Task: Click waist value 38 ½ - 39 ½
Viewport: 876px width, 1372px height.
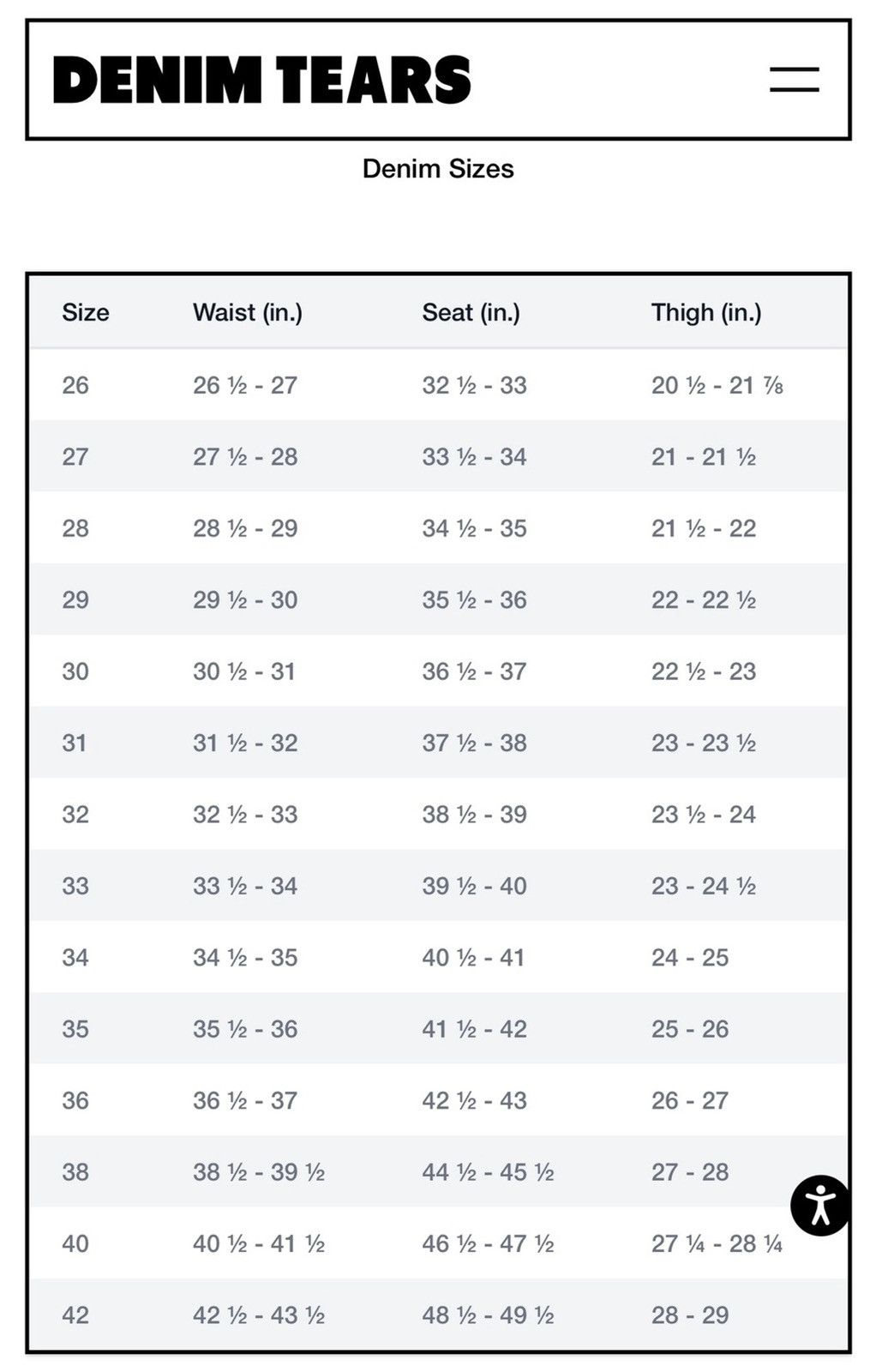Action: point(259,1172)
